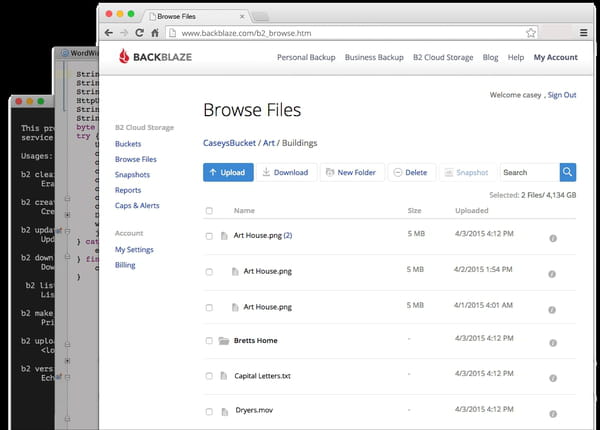Open My Account nav item

point(556,57)
